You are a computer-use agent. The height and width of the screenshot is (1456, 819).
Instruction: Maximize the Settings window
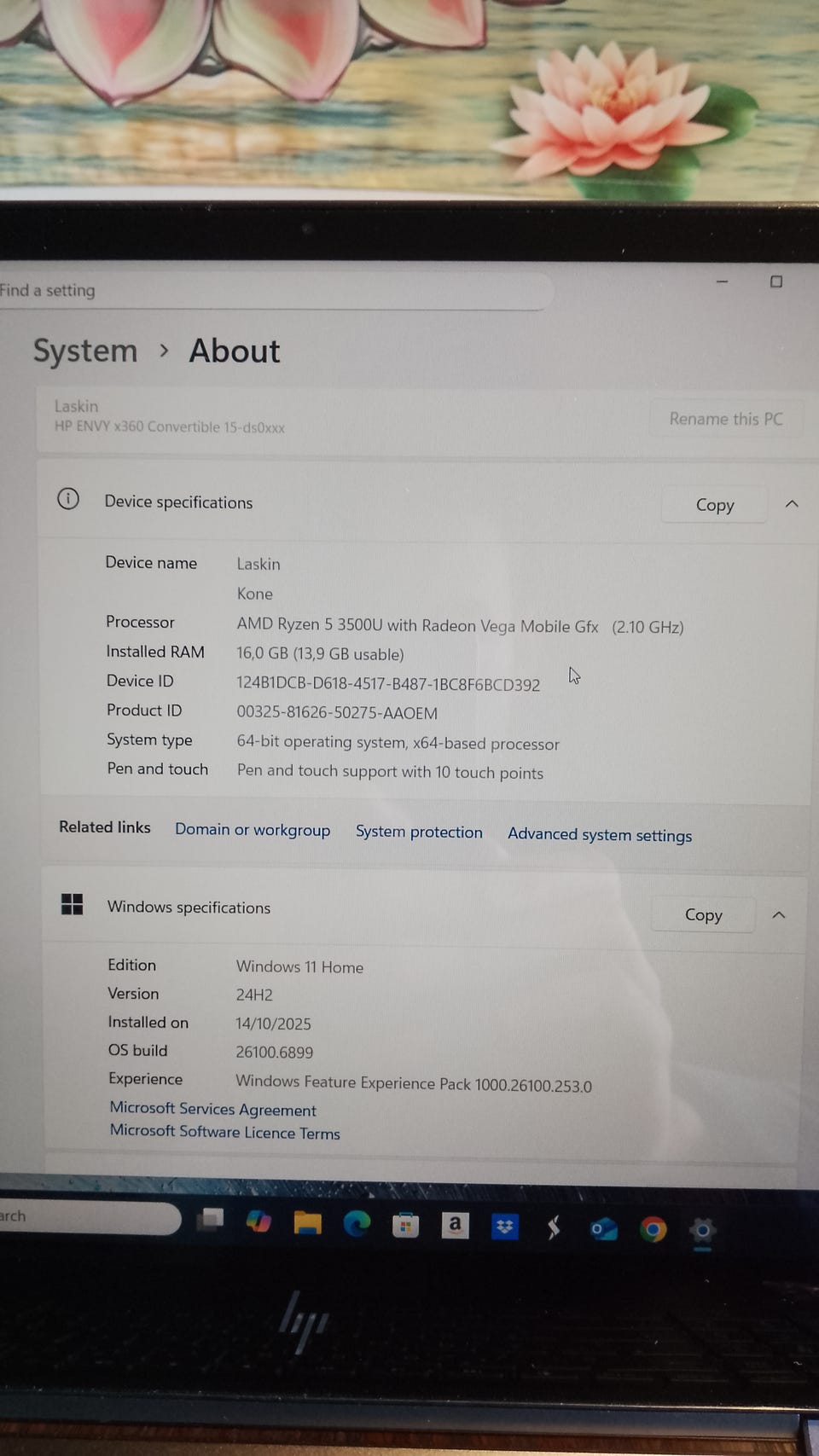pos(776,281)
